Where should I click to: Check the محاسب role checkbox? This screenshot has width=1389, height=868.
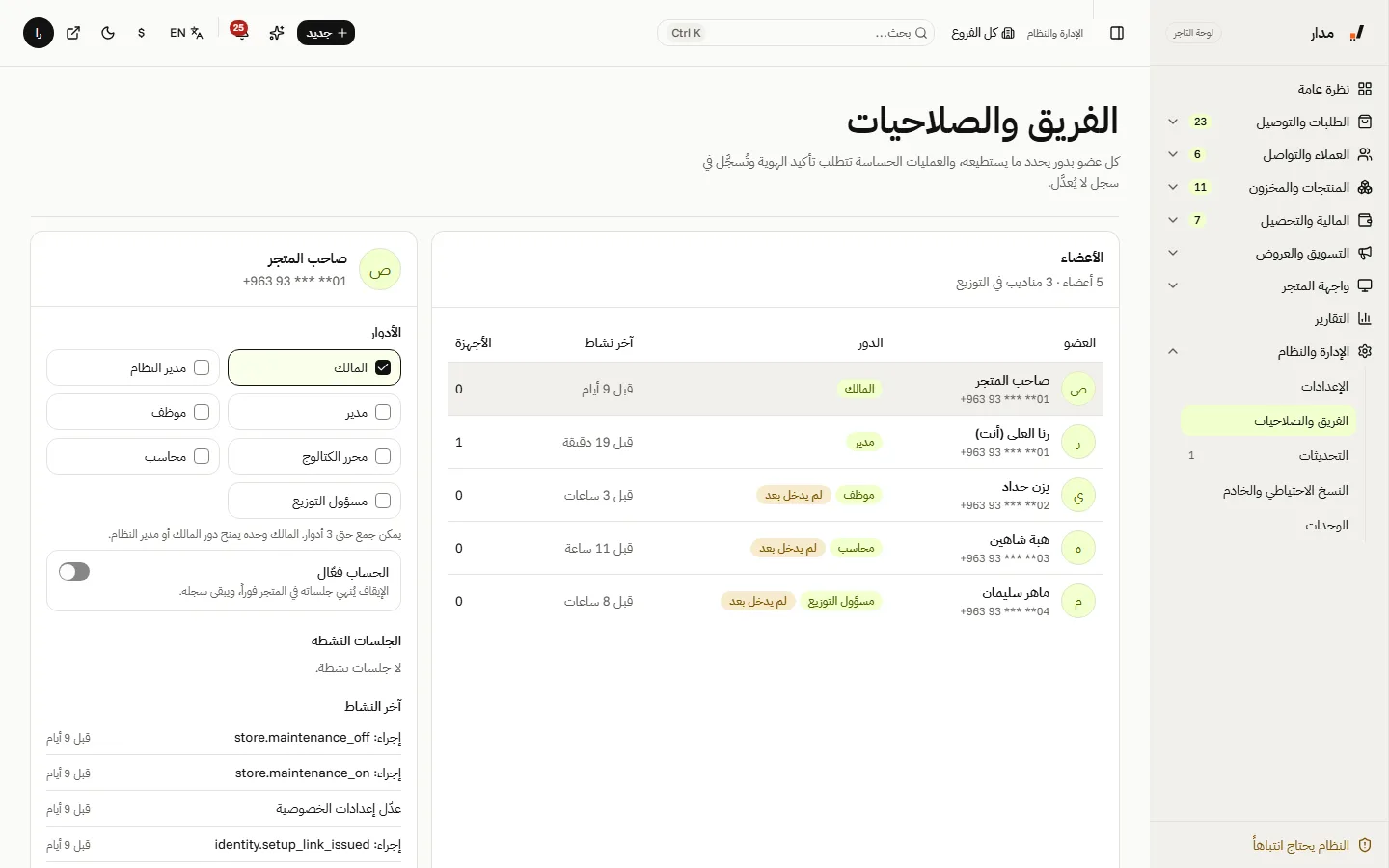coord(202,456)
